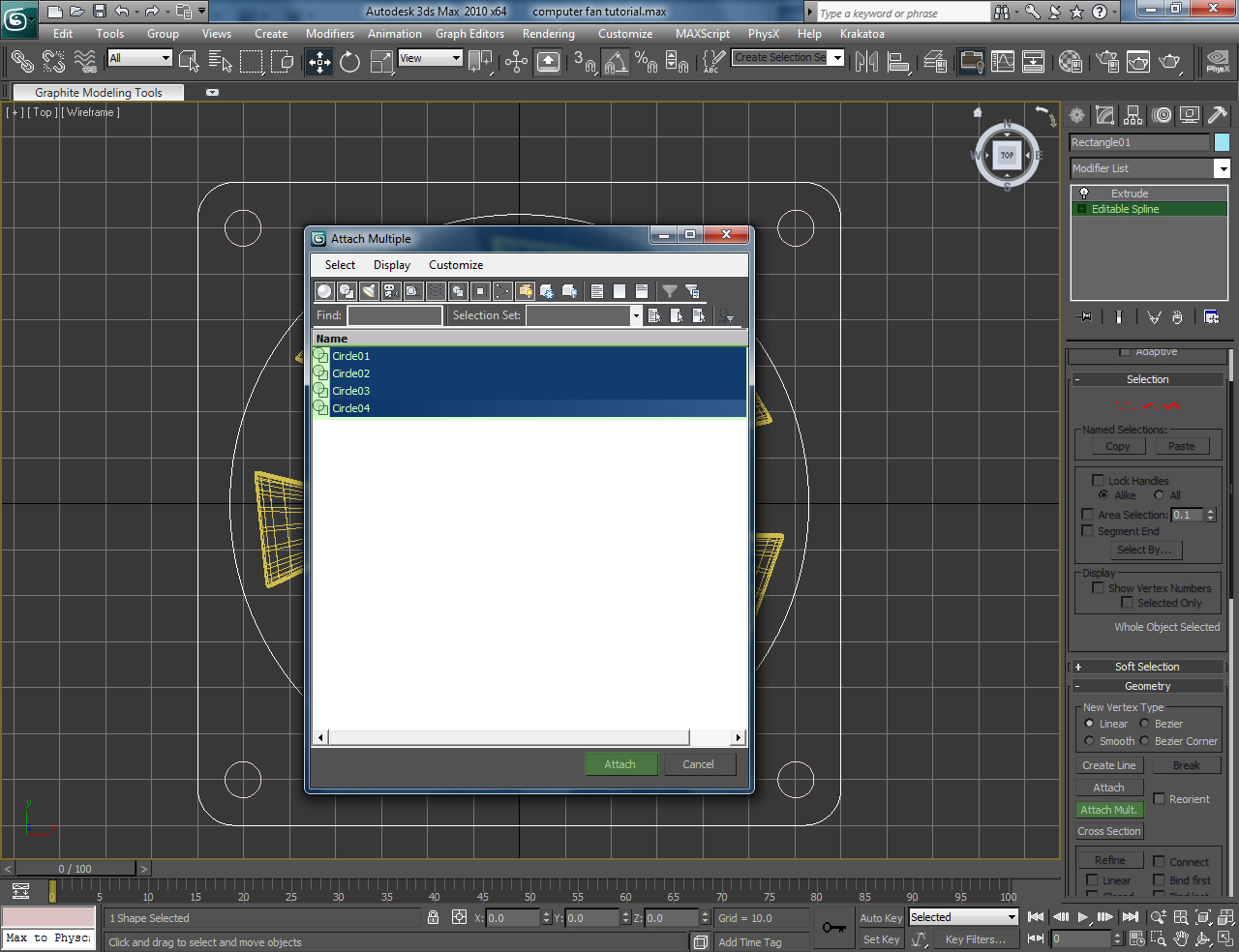1239x952 pixels.
Task: Click the object color swatch beside Rectangle01
Action: 1222,142
